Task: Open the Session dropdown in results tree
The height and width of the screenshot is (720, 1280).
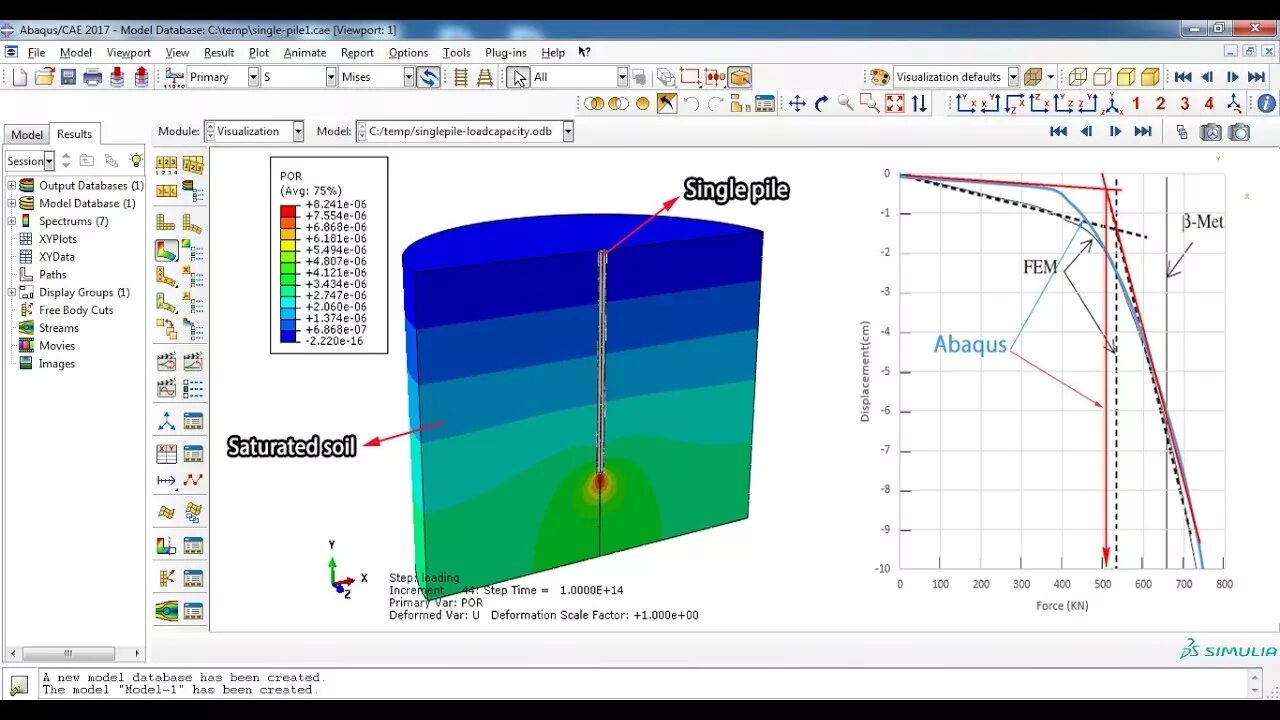Action: [x=49, y=161]
